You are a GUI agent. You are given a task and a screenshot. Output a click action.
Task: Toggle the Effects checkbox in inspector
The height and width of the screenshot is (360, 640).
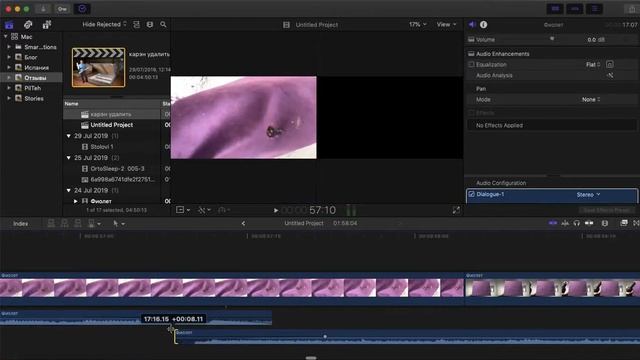(x=471, y=113)
